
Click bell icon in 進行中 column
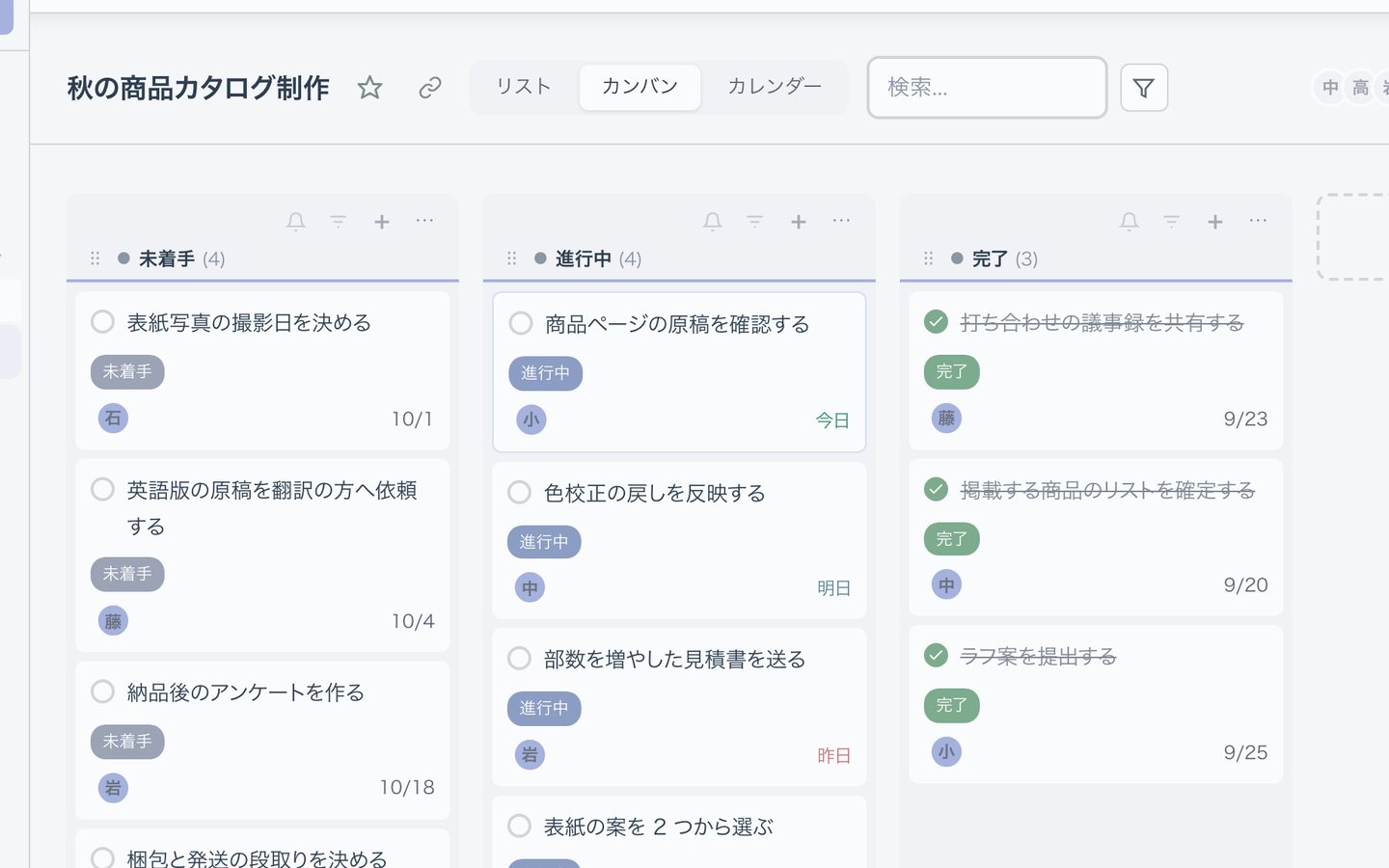tap(713, 222)
